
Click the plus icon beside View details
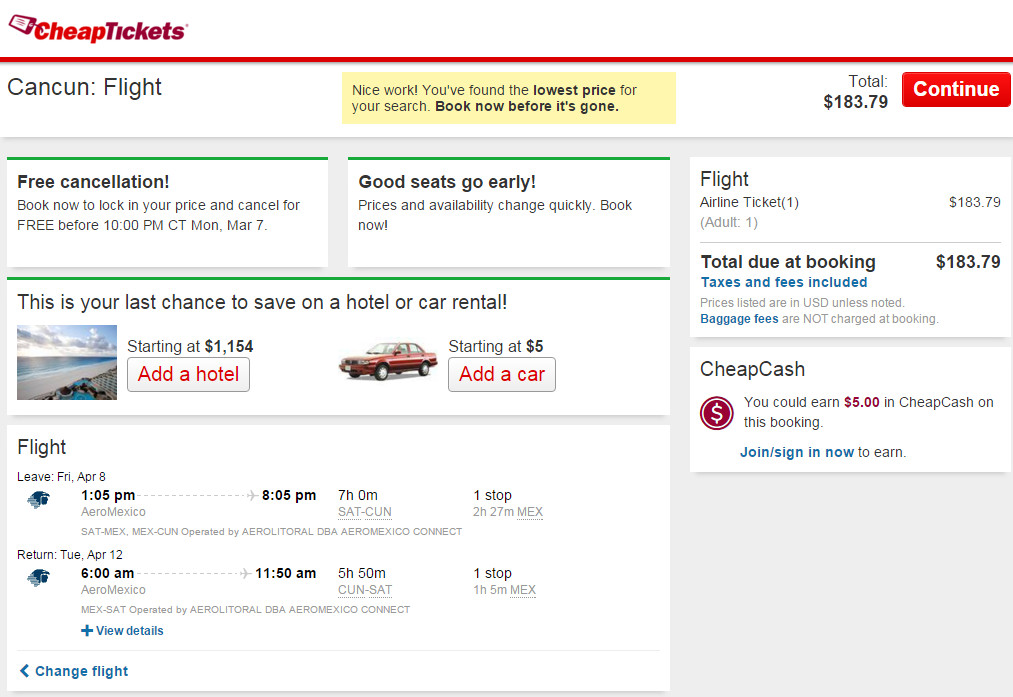coord(87,630)
